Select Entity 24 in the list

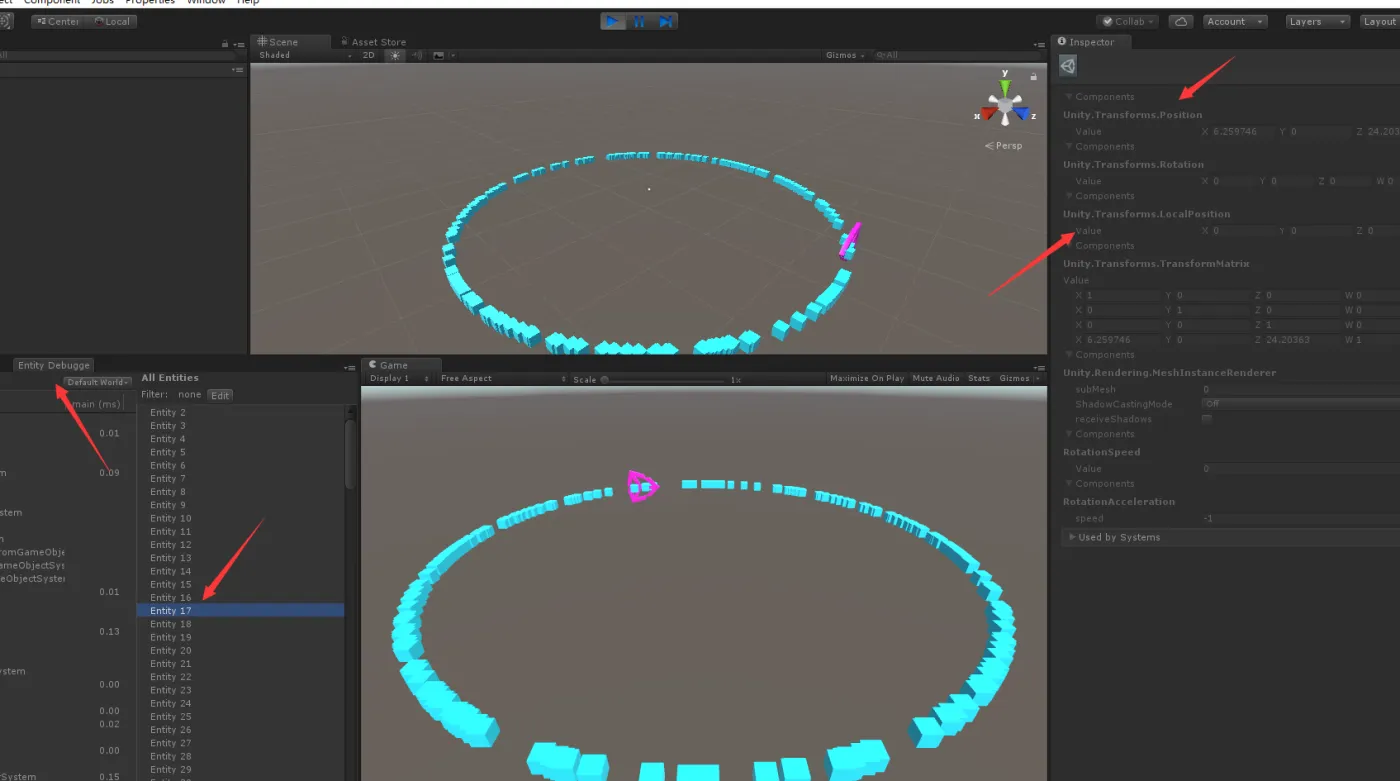tap(240, 703)
